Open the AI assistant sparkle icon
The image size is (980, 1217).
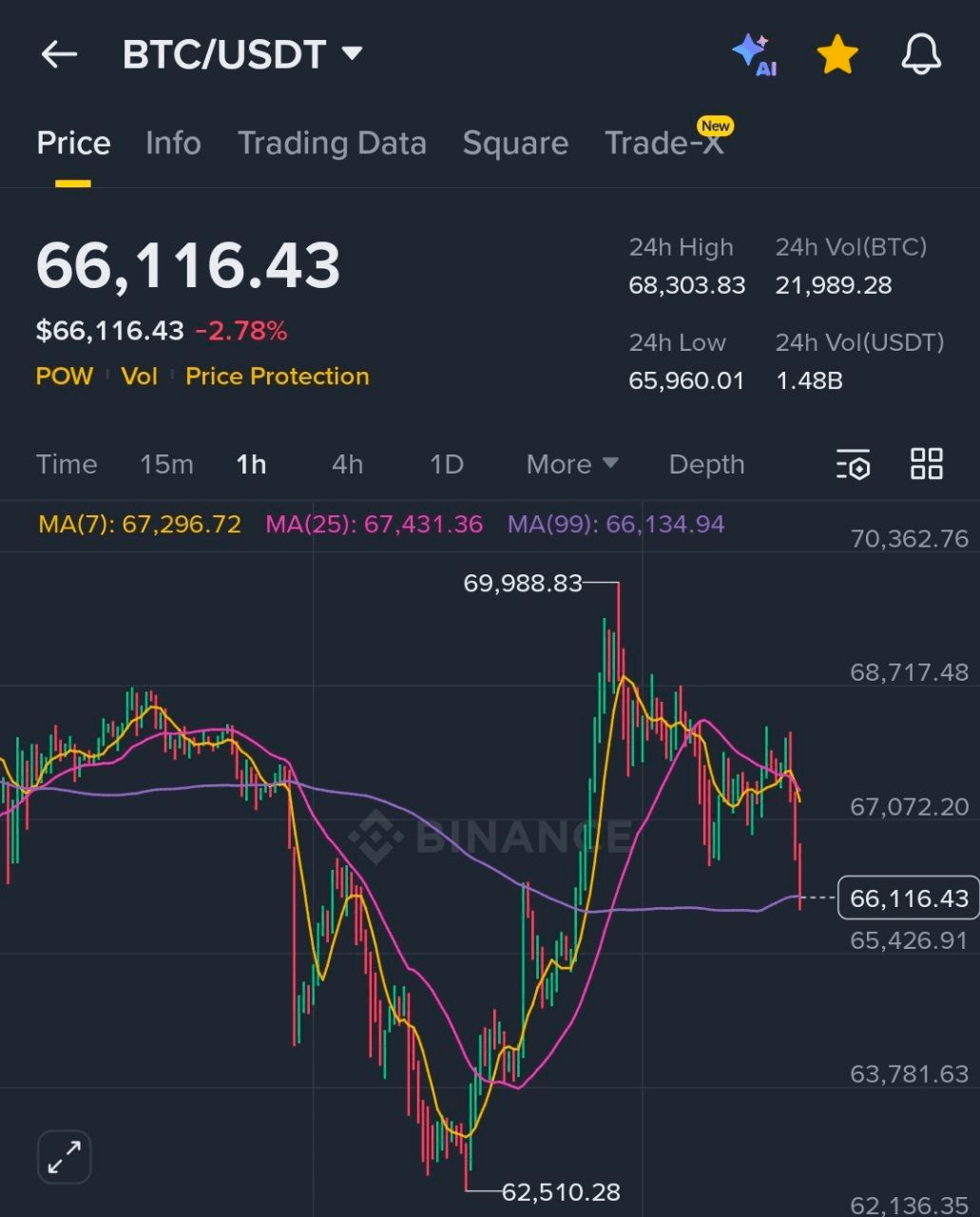755,54
